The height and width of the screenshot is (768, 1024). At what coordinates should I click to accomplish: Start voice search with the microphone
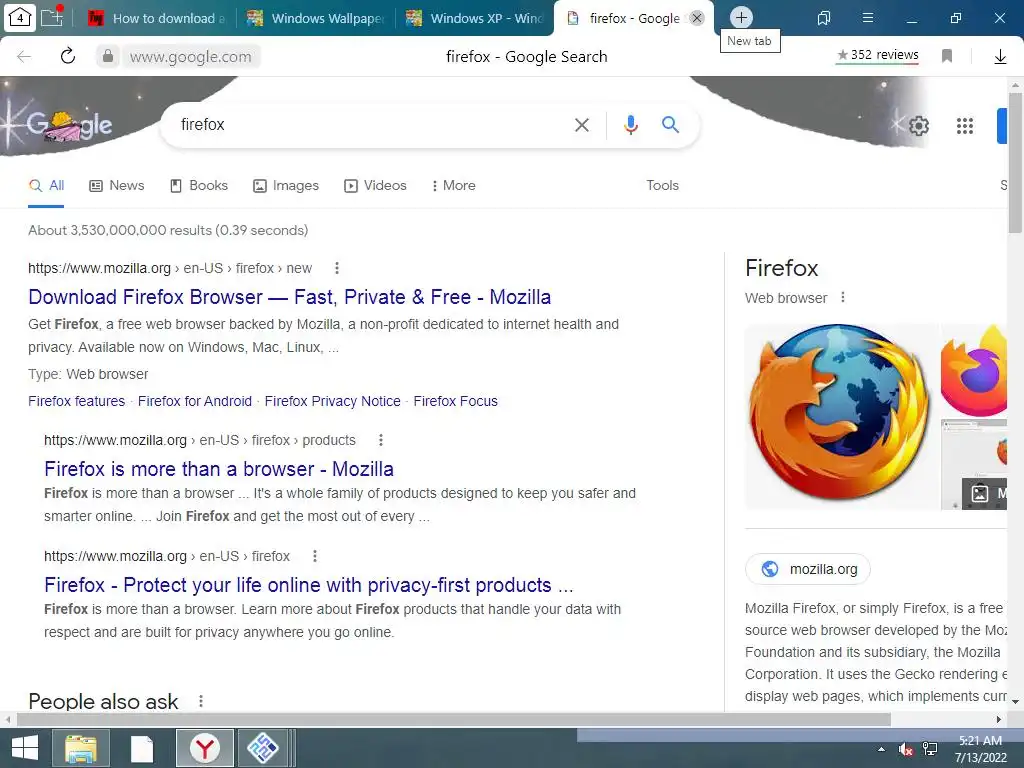point(630,124)
